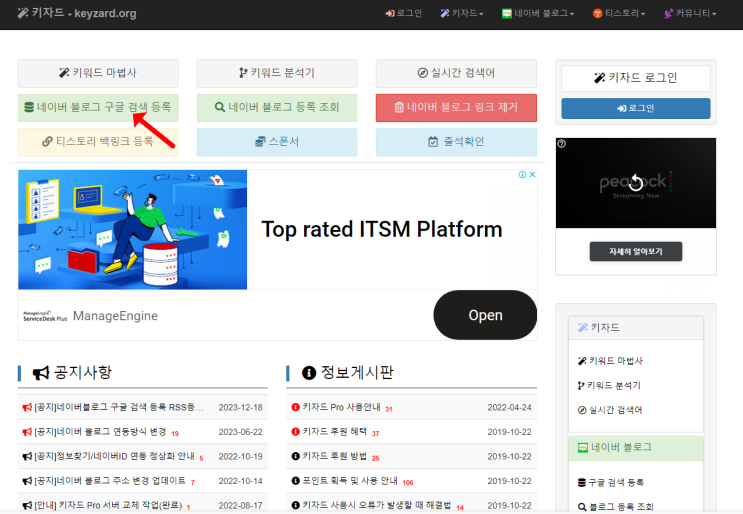Click the link chain icon on 백링크 등록
The width and height of the screenshot is (743, 514).
(47, 142)
